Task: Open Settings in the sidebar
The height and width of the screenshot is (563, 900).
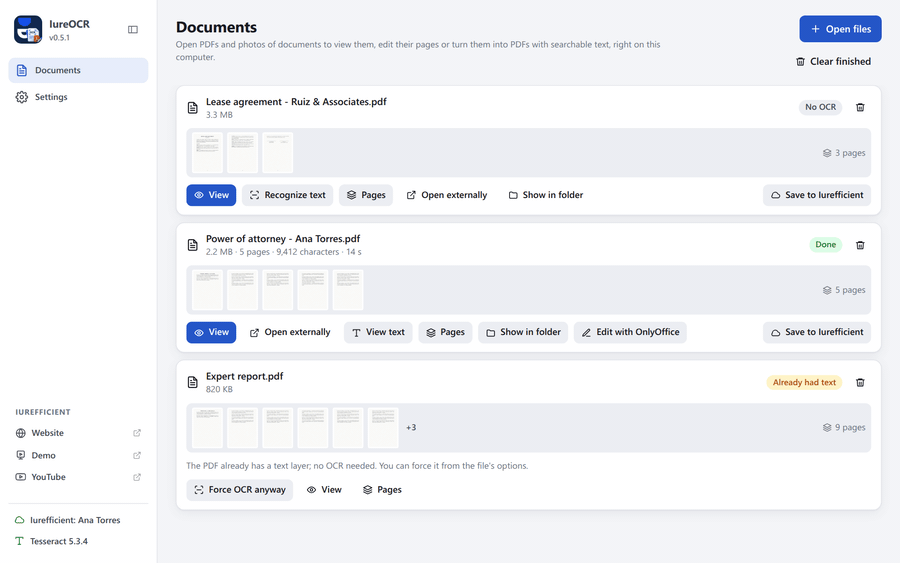Action: (x=78, y=97)
